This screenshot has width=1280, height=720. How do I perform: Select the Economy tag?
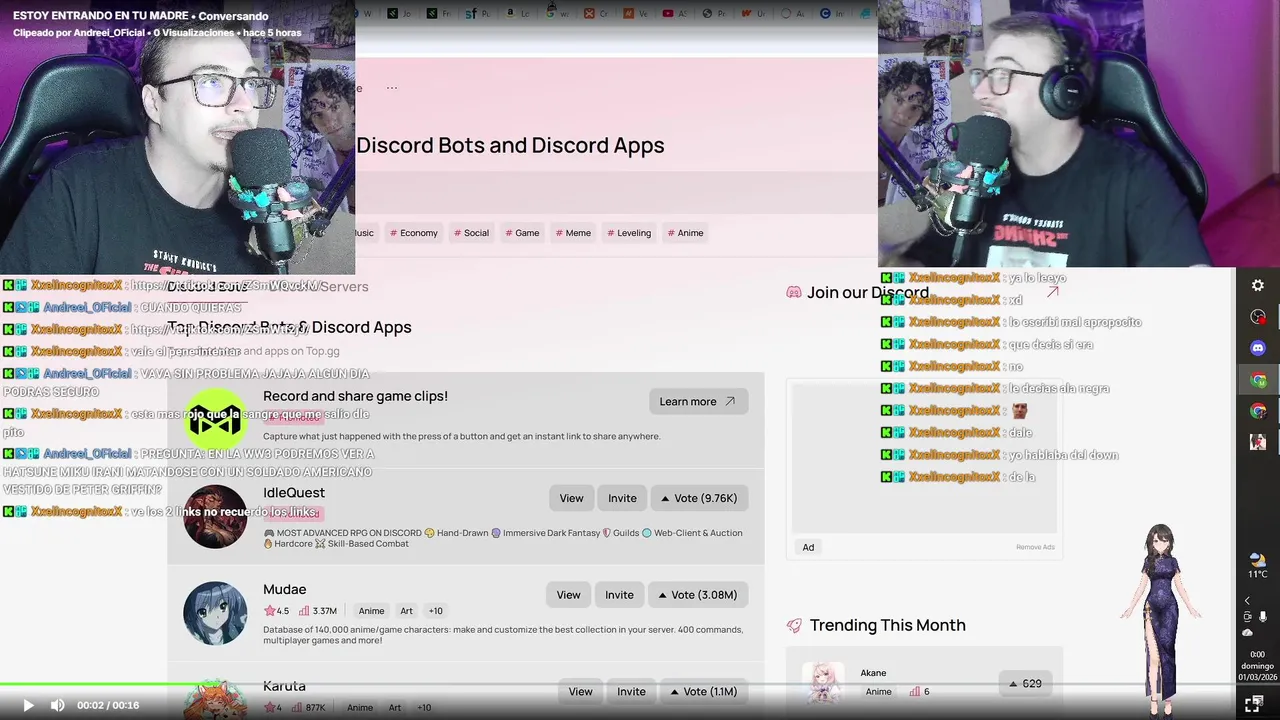(414, 233)
